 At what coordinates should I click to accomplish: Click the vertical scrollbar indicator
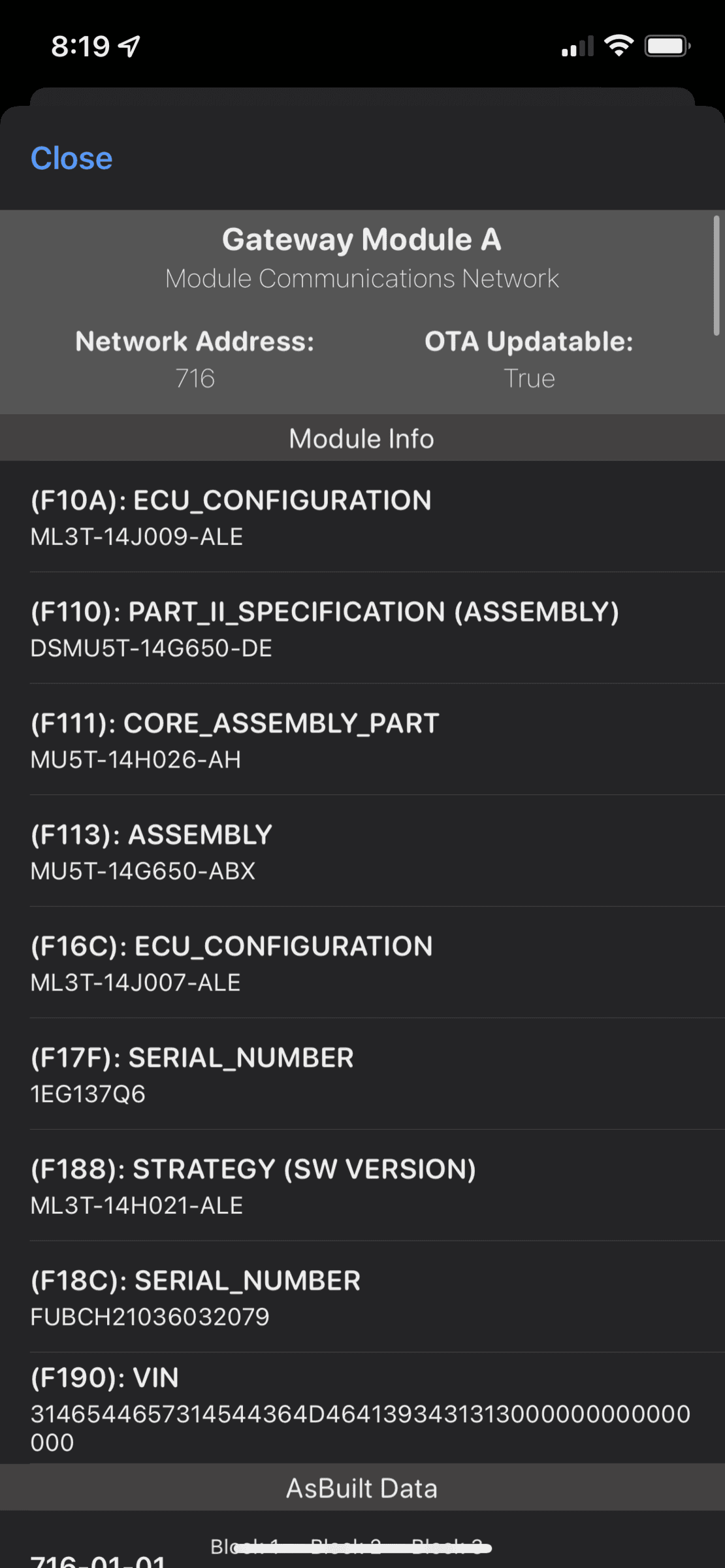click(x=717, y=276)
